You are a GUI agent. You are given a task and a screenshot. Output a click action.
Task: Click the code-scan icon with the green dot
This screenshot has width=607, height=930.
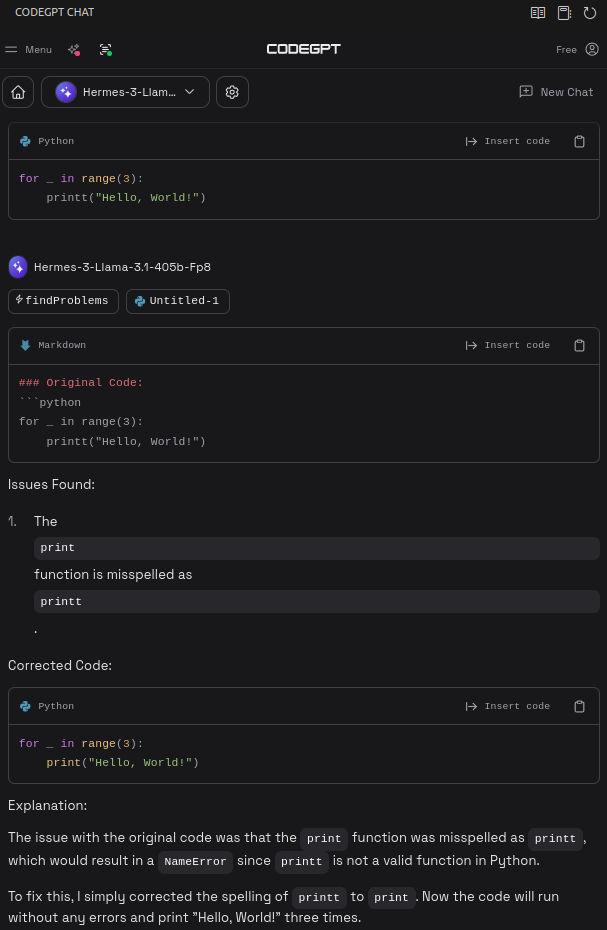105,49
